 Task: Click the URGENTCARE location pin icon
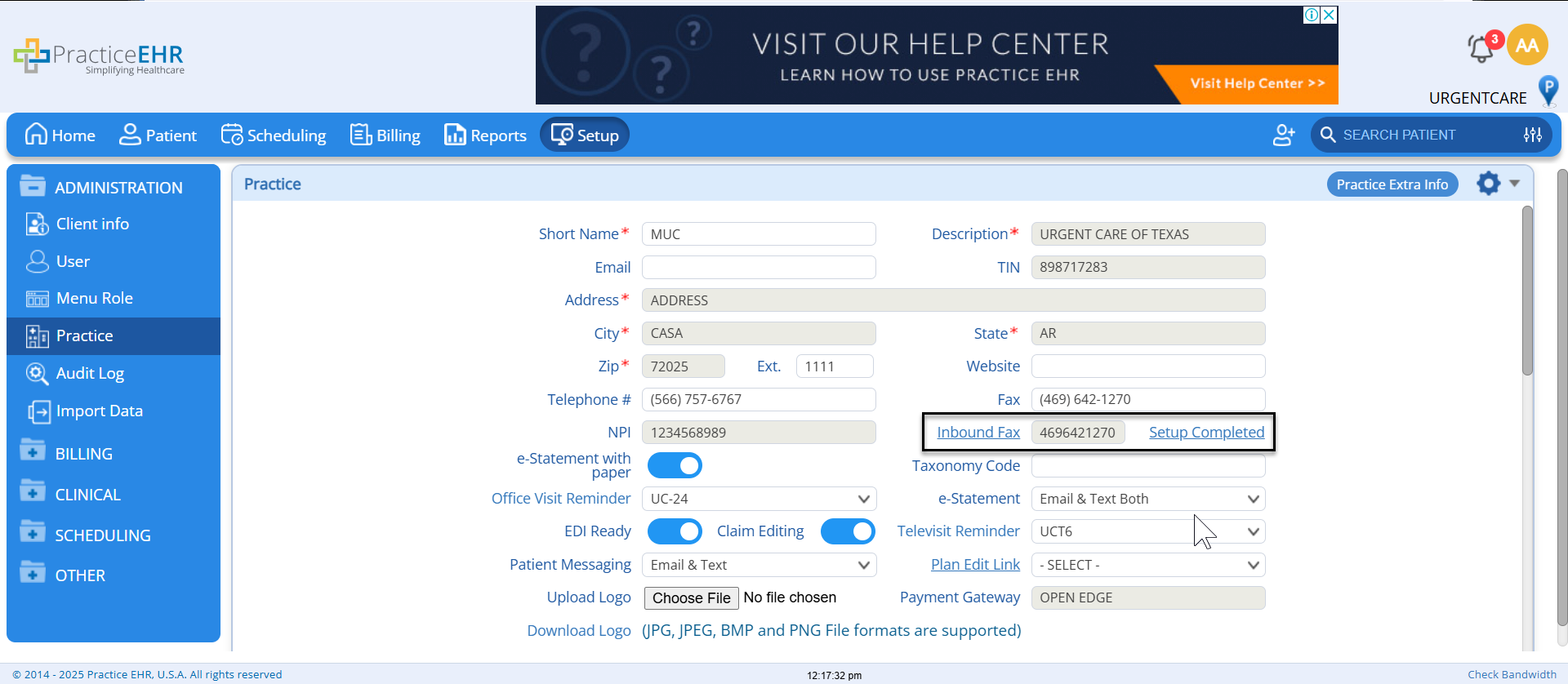tap(1548, 91)
